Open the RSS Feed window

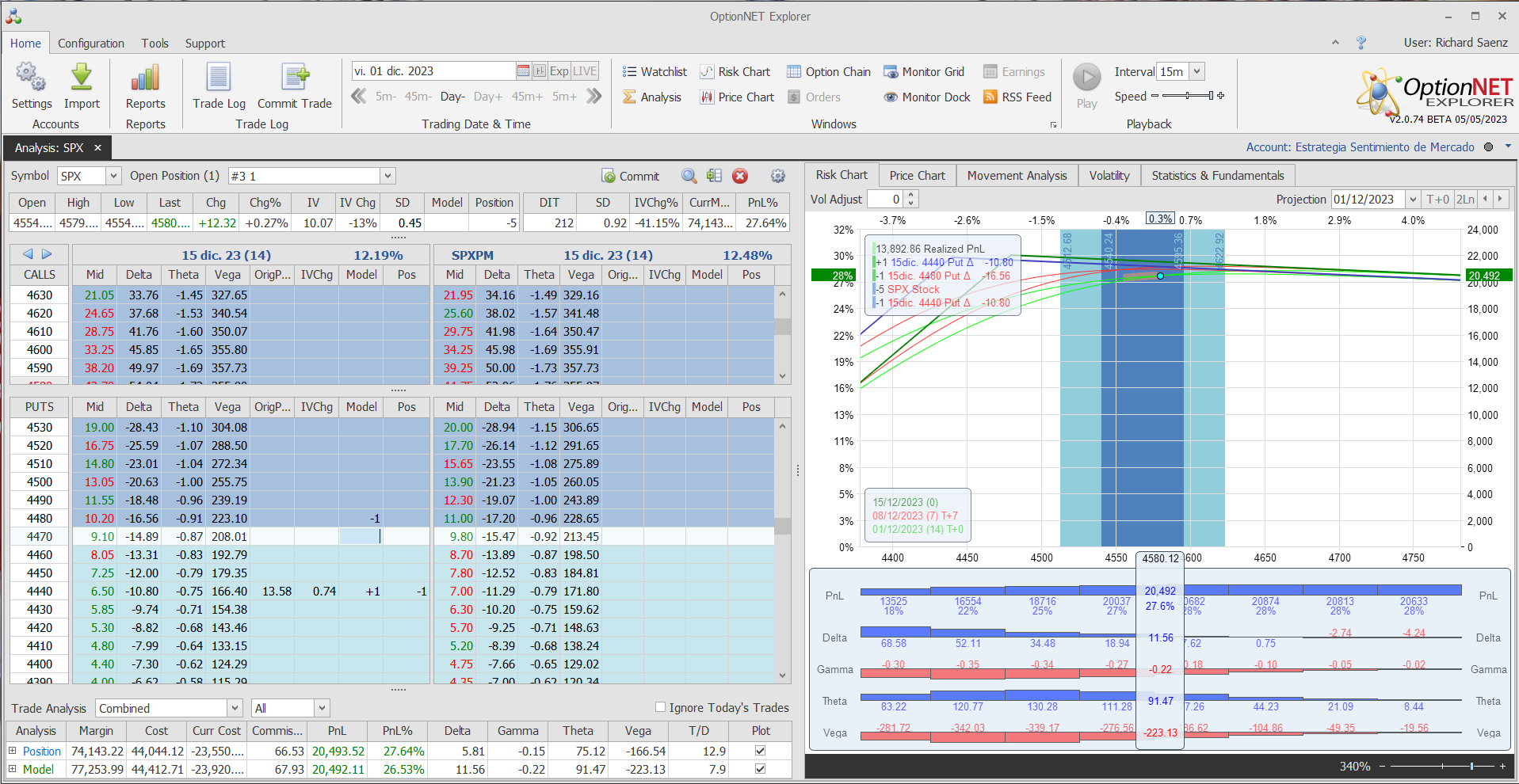pyautogui.click(x=1017, y=97)
